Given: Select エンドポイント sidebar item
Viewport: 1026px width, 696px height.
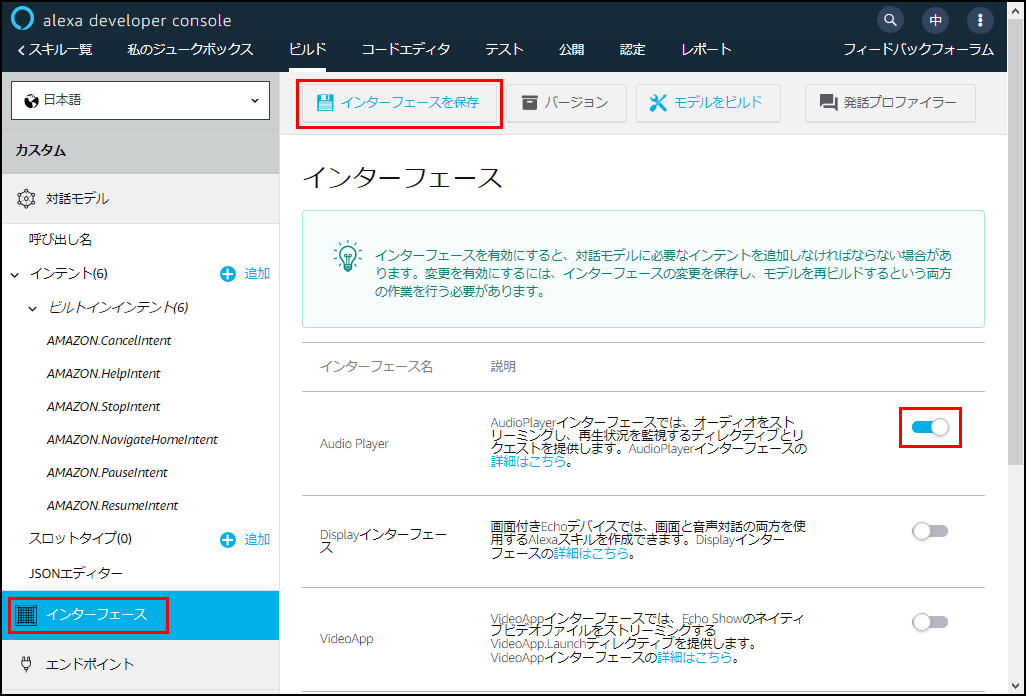Looking at the screenshot, I should pos(140,664).
